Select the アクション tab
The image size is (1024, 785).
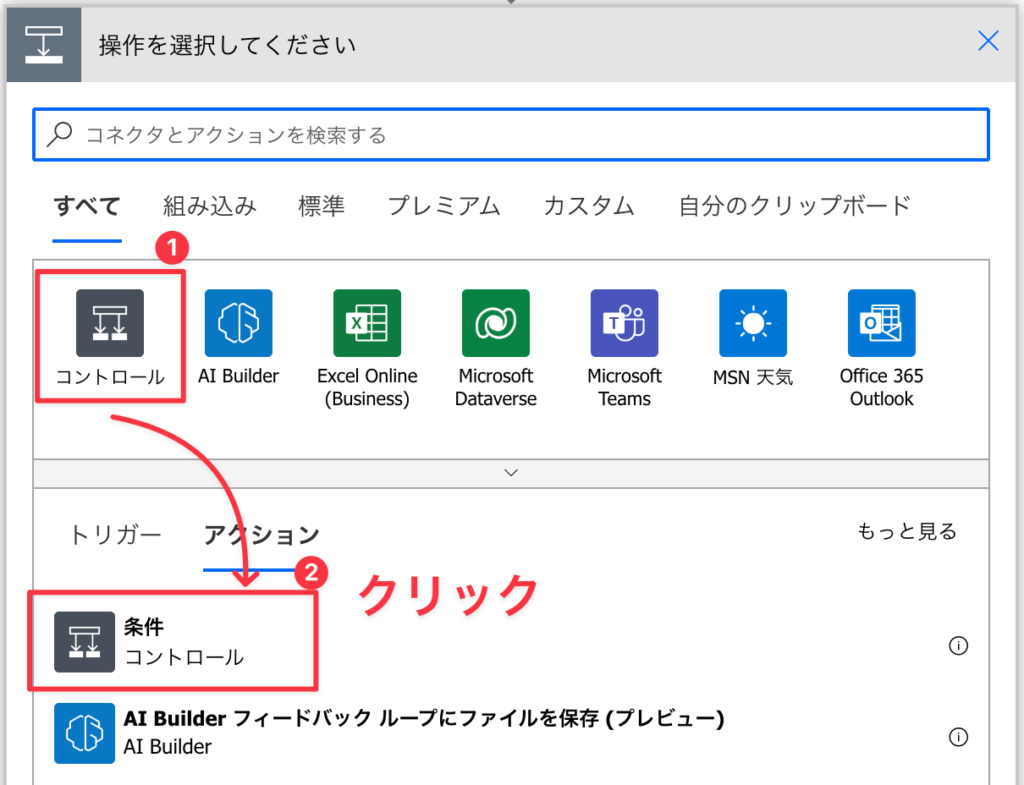pyautogui.click(x=261, y=535)
